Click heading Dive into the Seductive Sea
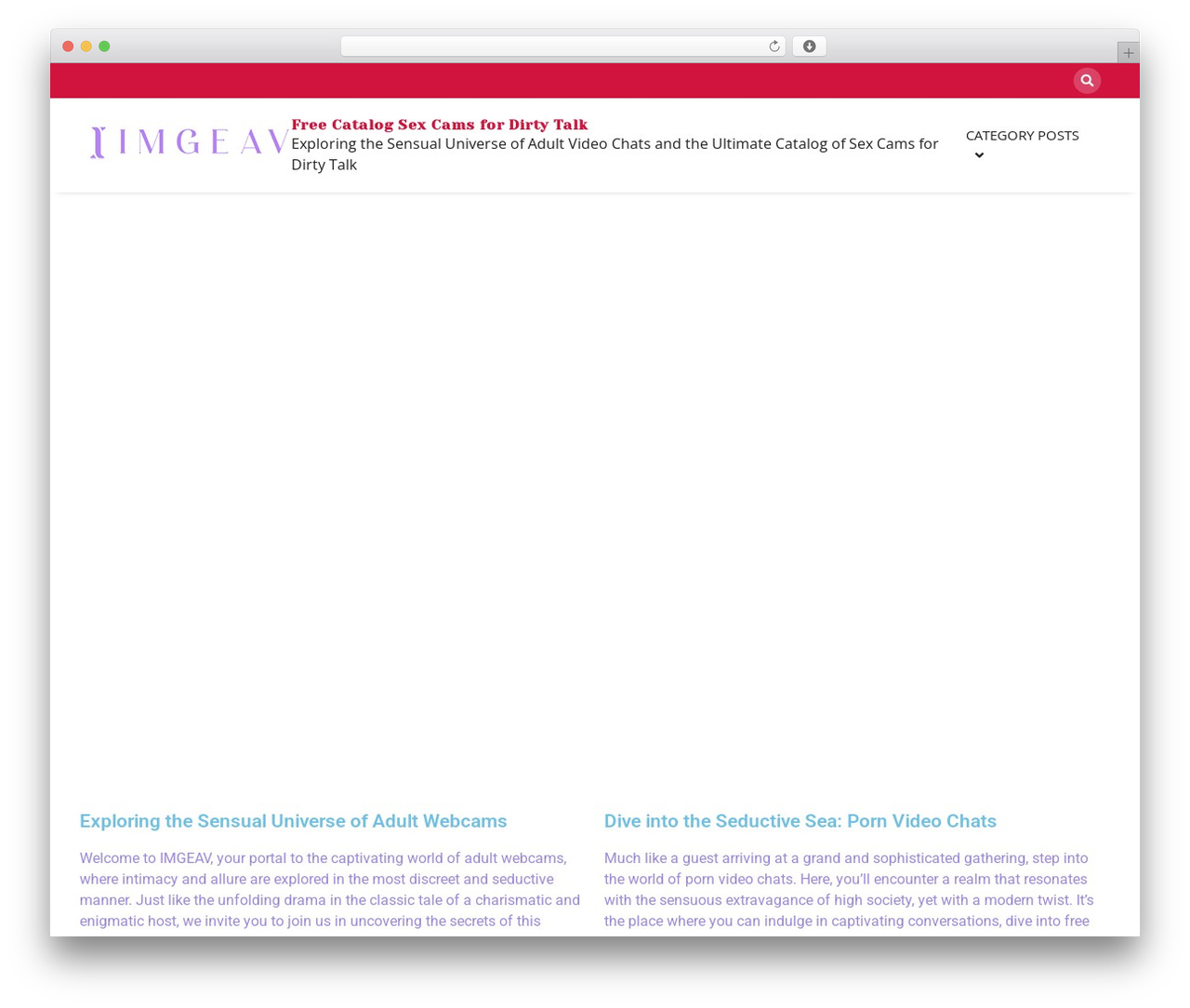Viewport: 1190px width, 1008px height. (x=800, y=821)
